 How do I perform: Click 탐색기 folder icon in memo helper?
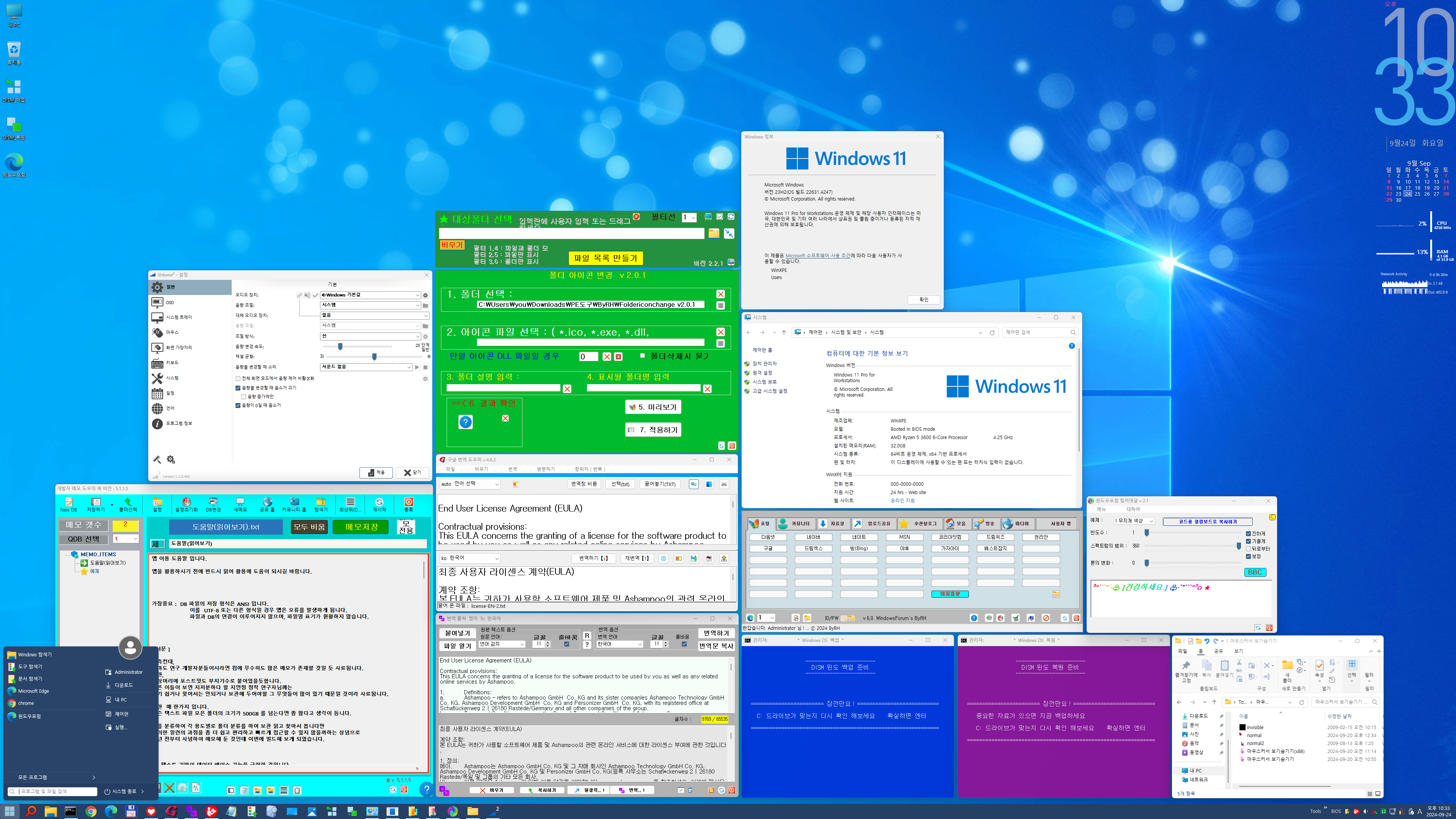pyautogui.click(x=320, y=502)
